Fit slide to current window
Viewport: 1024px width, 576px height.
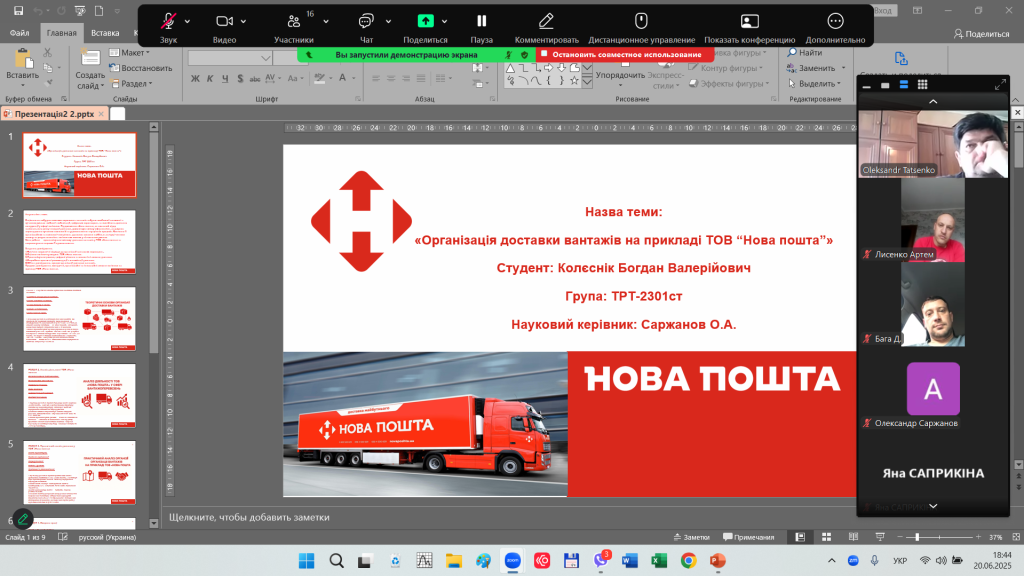[1016, 537]
